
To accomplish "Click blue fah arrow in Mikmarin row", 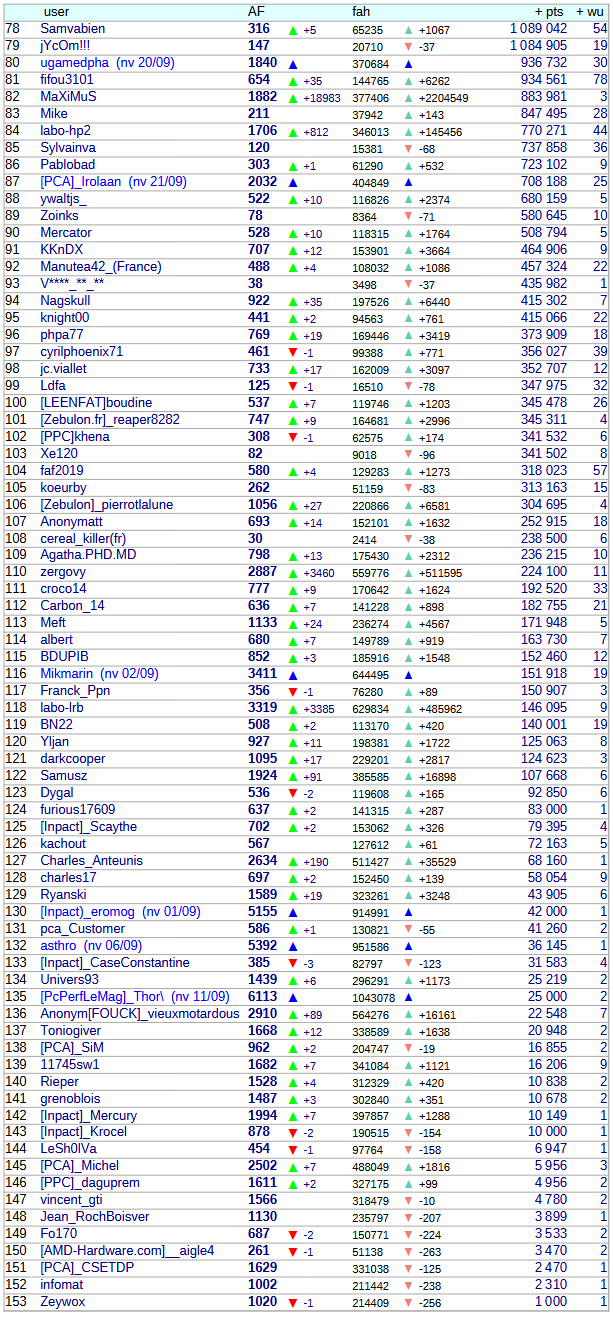I will click(x=408, y=675).
